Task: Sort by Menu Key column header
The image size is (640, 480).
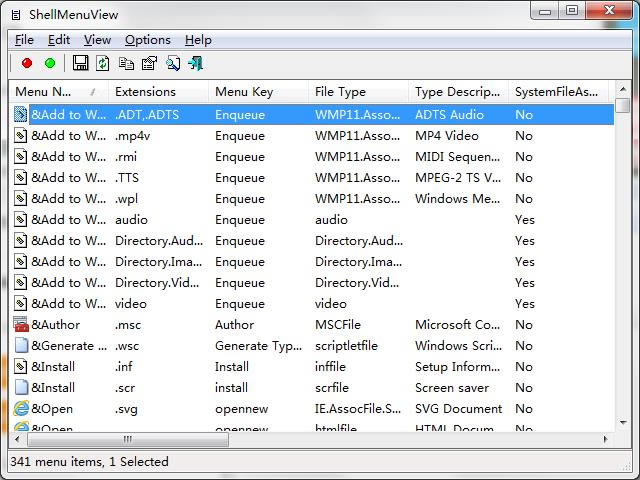Action: click(258, 92)
